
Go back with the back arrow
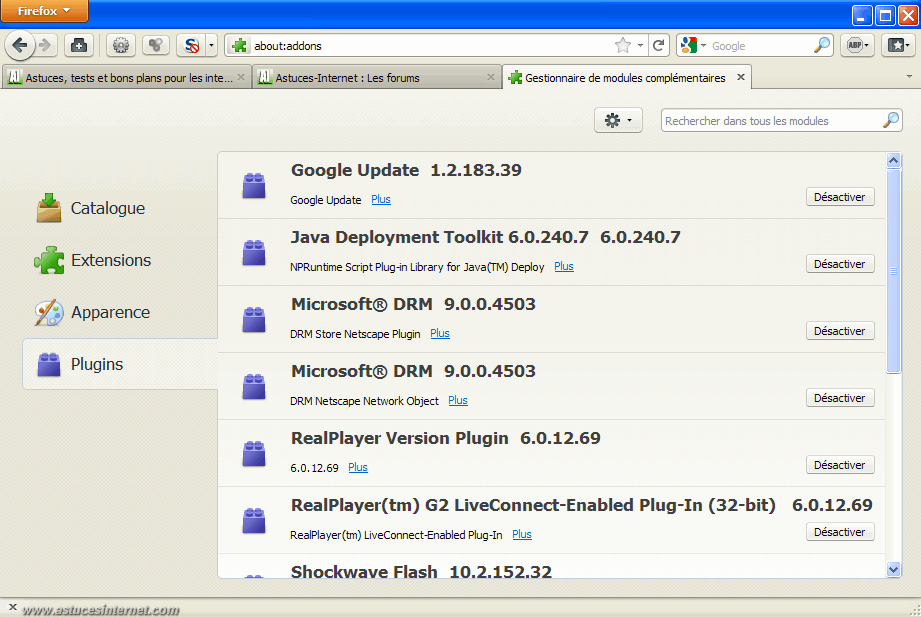(x=20, y=45)
